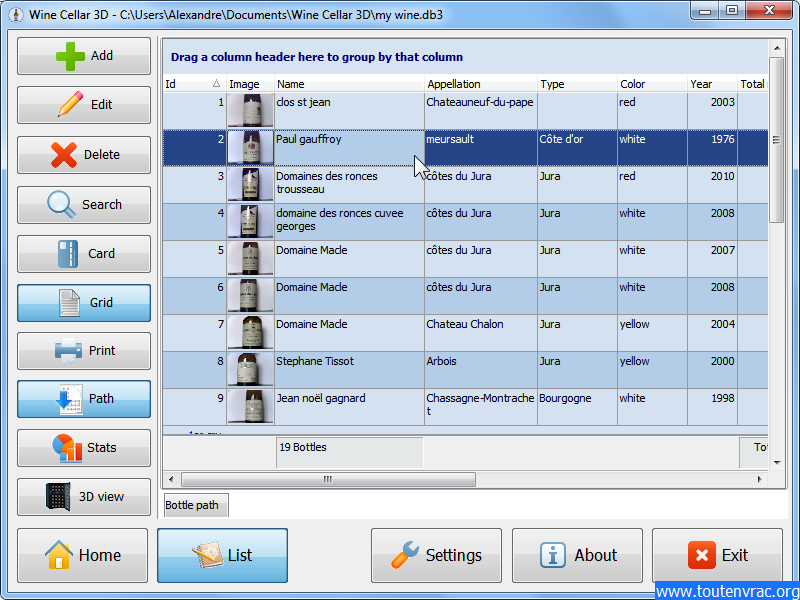The height and width of the screenshot is (600, 800).
Task: Click the Path download arrow icon
Action: [x=68, y=399]
